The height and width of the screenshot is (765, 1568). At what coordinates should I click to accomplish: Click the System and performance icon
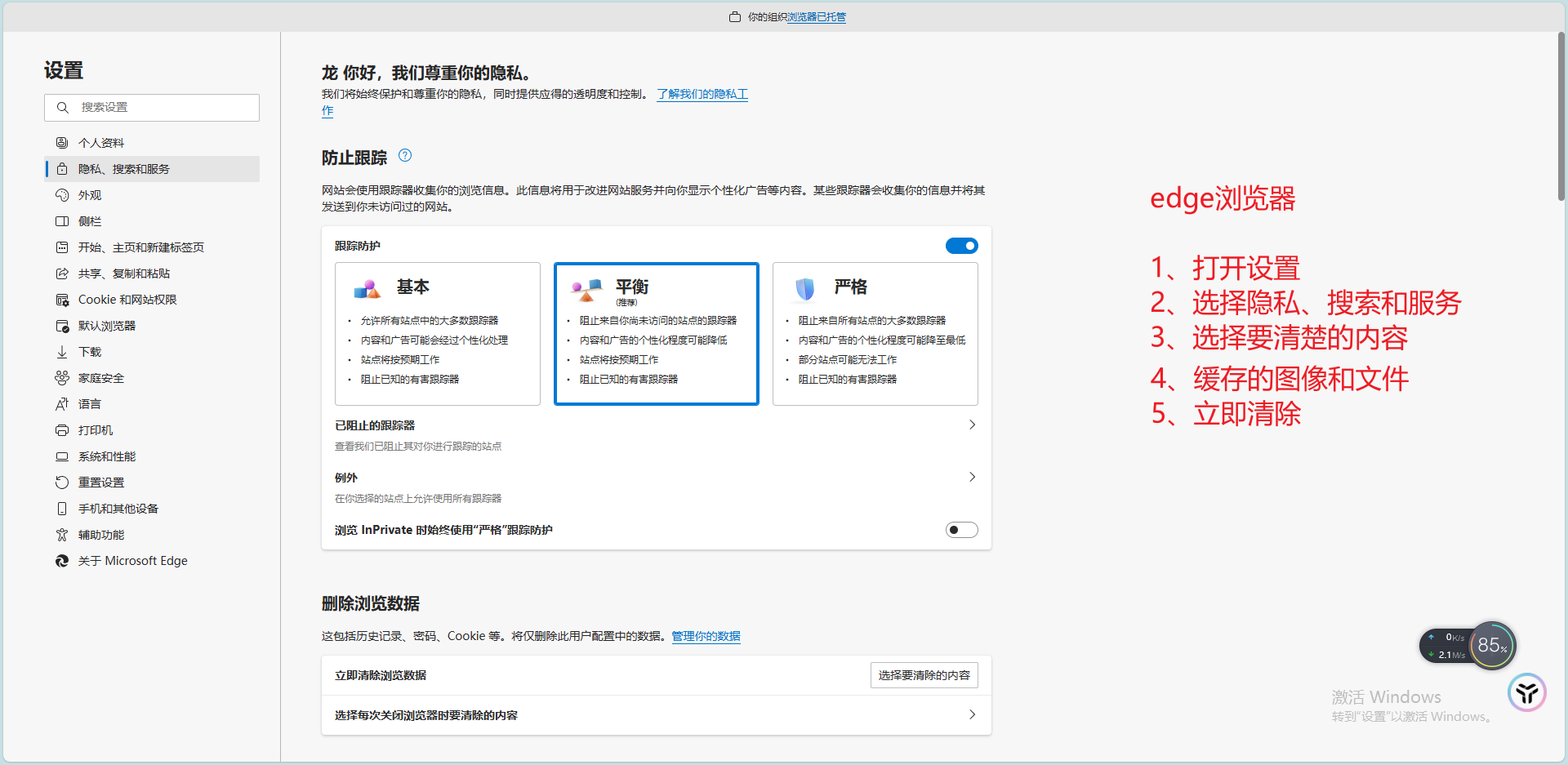[62, 456]
